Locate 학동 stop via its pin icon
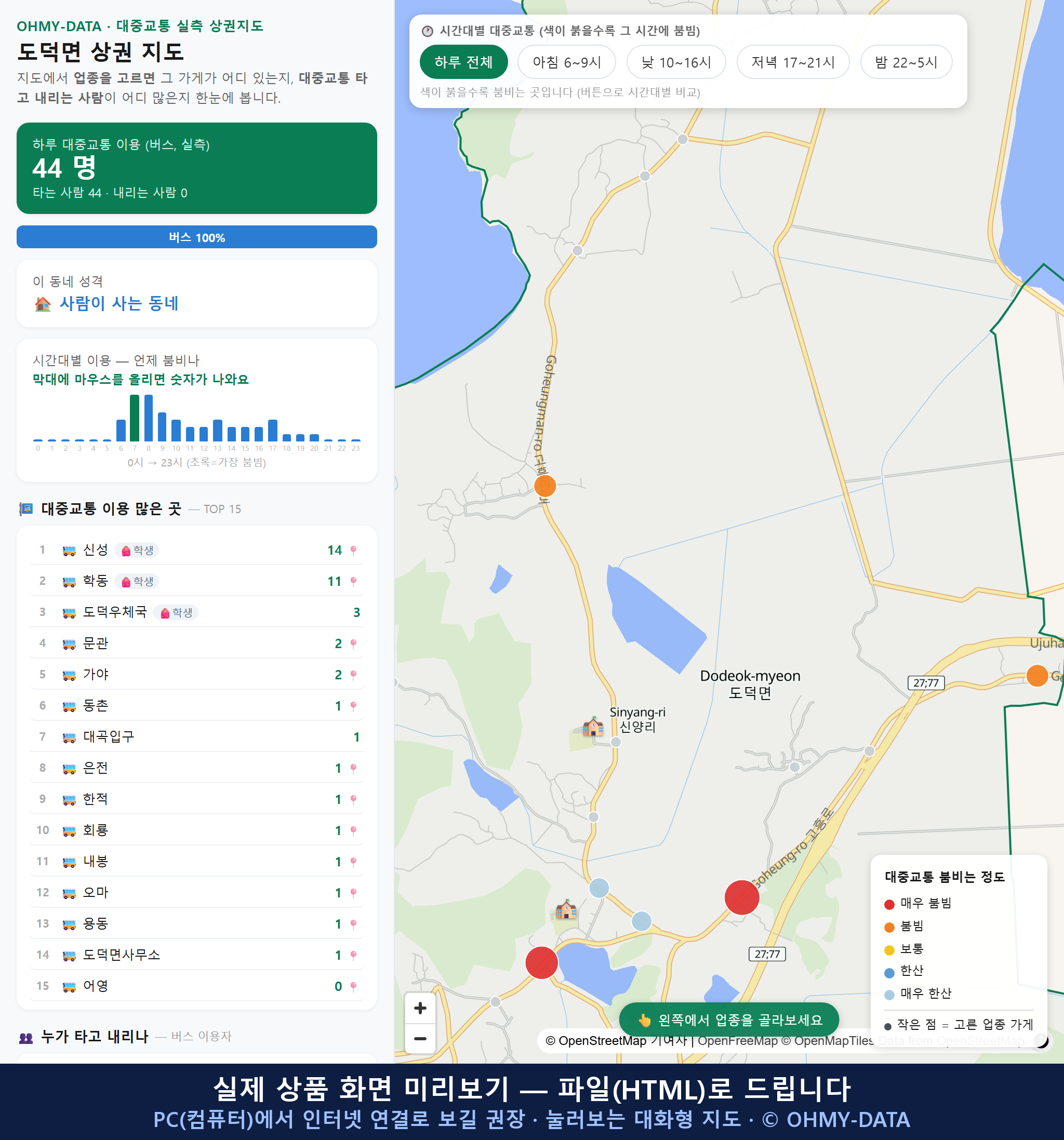The height and width of the screenshot is (1140, 1064). tap(353, 582)
